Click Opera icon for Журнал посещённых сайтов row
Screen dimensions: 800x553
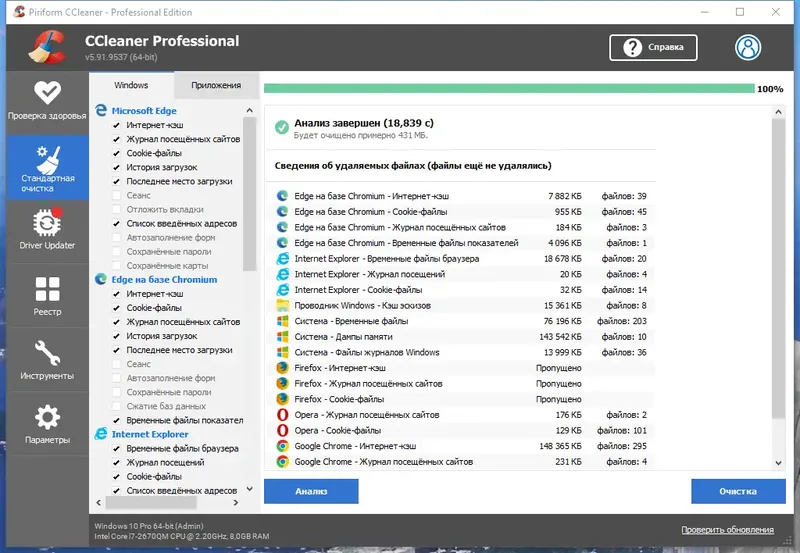coord(282,415)
